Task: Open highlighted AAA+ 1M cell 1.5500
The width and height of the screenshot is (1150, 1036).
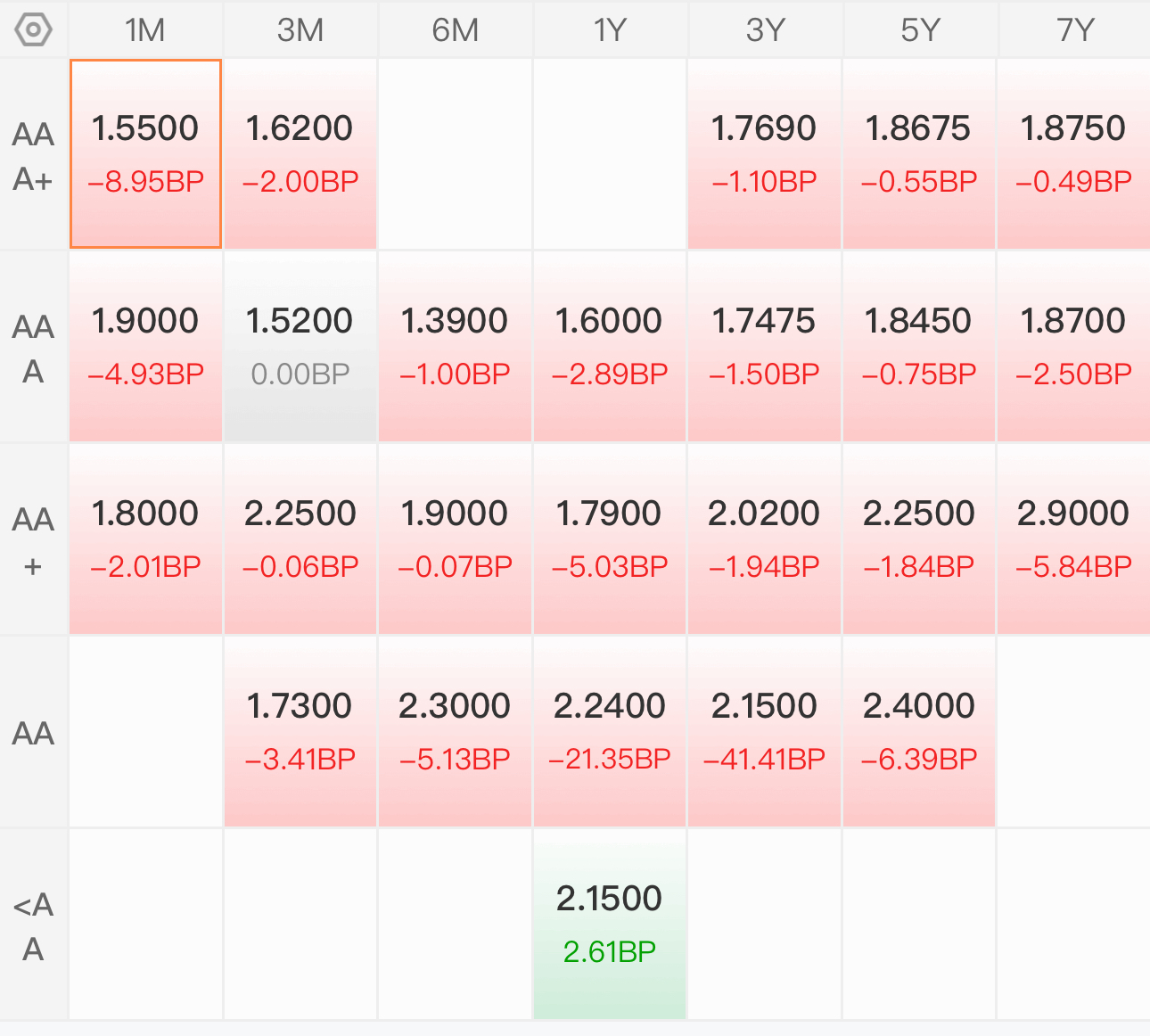Action: tap(145, 154)
